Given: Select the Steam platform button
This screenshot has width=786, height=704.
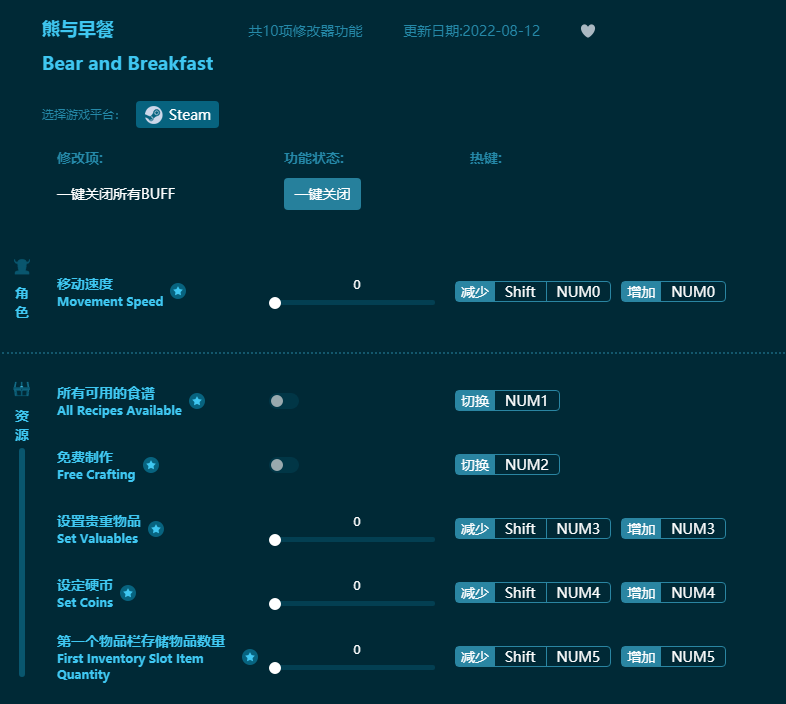Looking at the screenshot, I should click(177, 114).
